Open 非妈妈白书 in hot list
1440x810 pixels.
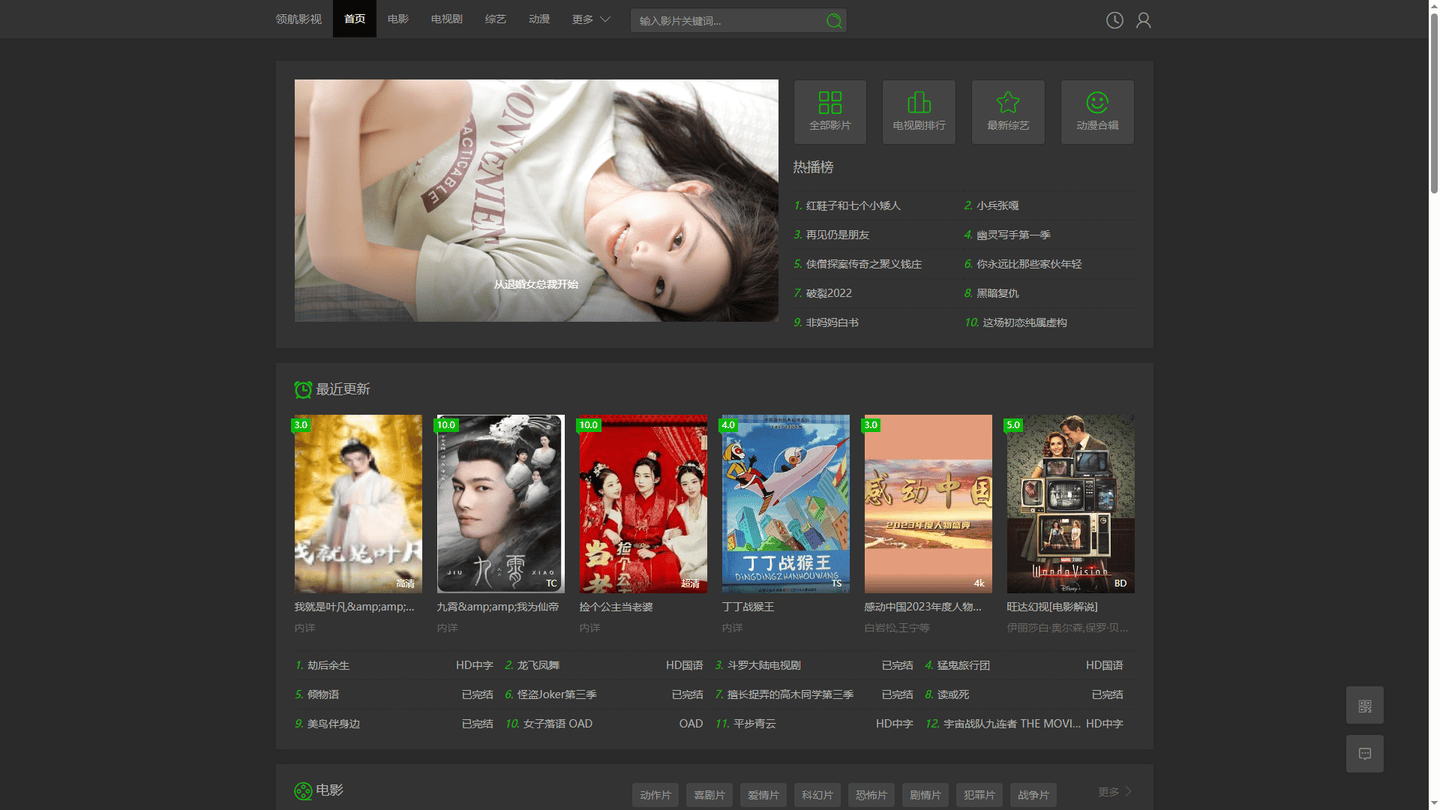point(832,322)
